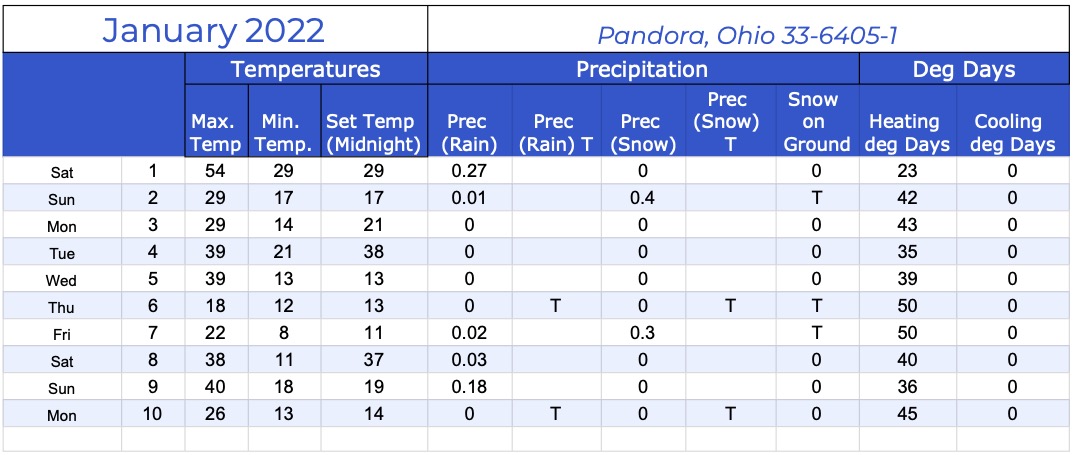Image resolution: width=1073 pixels, height=455 pixels.
Task: Select the Set Temp (Midnight) header cell
Action: pos(374,121)
